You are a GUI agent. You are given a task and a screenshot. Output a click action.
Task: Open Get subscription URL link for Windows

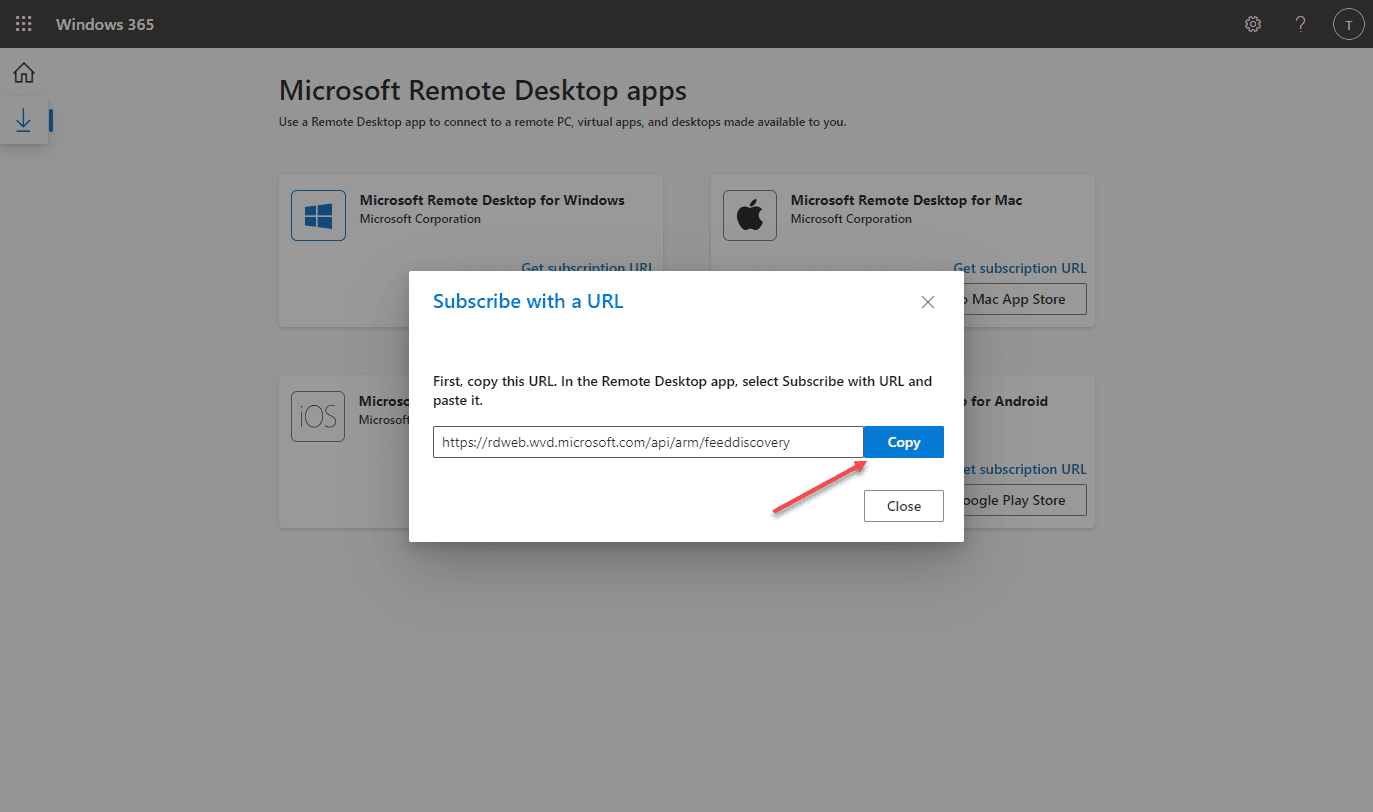click(586, 268)
